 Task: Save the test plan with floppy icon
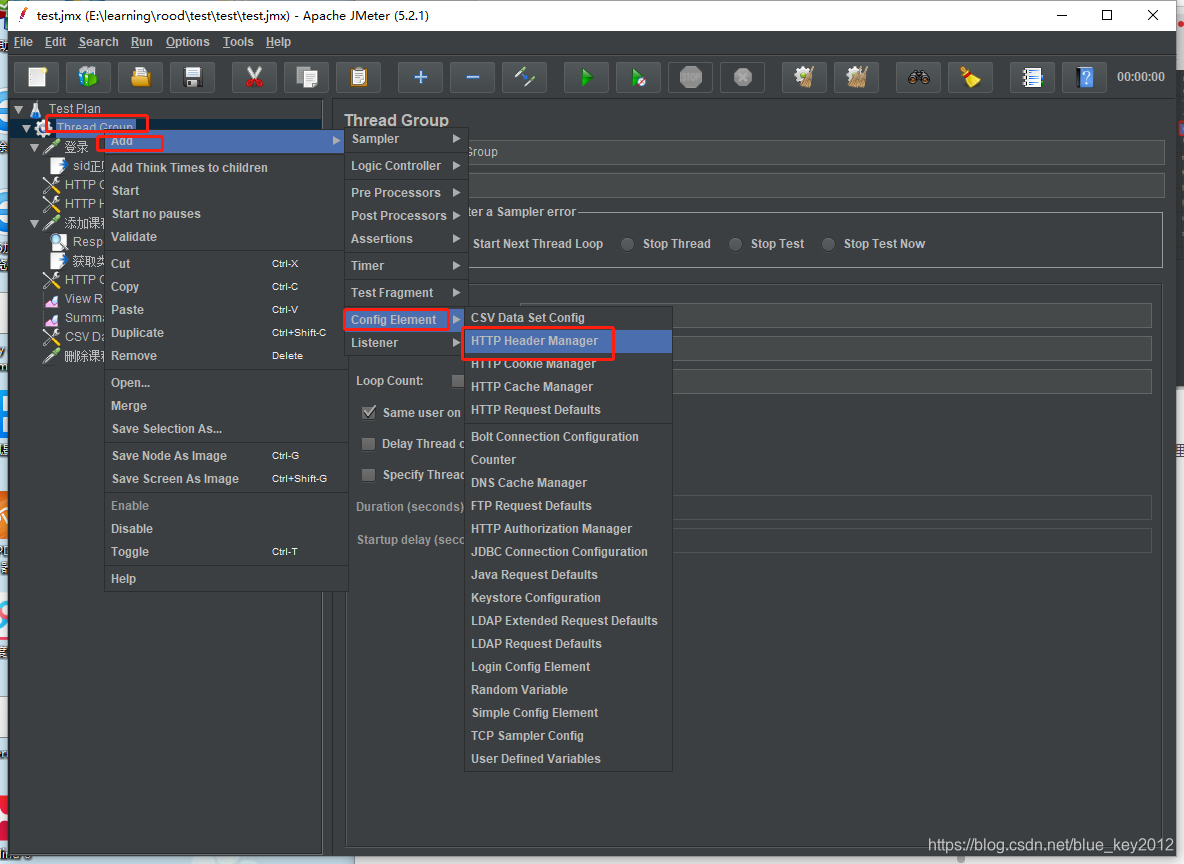pyautogui.click(x=193, y=77)
